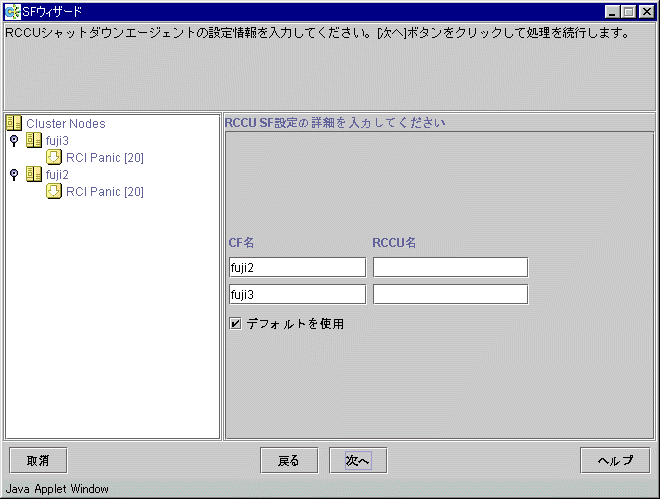Open help with the ヘルプ button
The width and height of the screenshot is (660, 499).
click(615, 460)
